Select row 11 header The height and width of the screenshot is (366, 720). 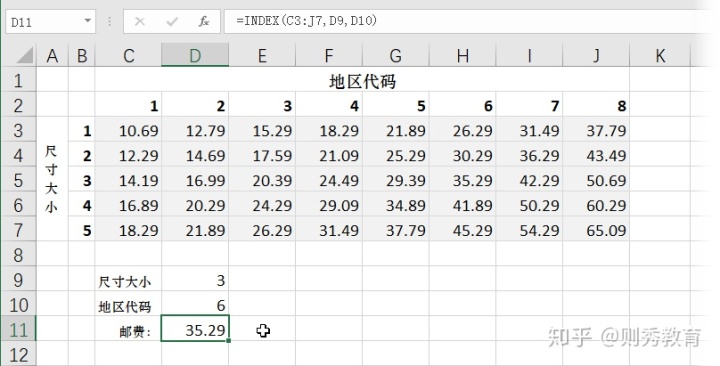click(19, 329)
